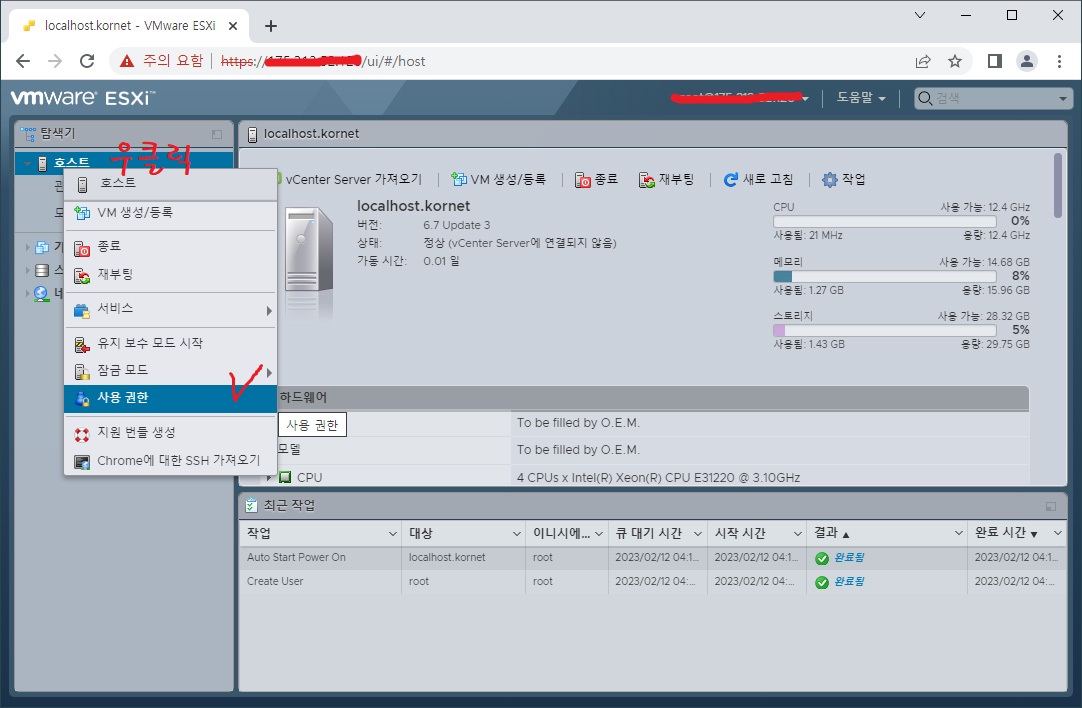Viewport: 1082px width, 708px height.
Task: Expand networking tree node arrow
Action: (28, 293)
